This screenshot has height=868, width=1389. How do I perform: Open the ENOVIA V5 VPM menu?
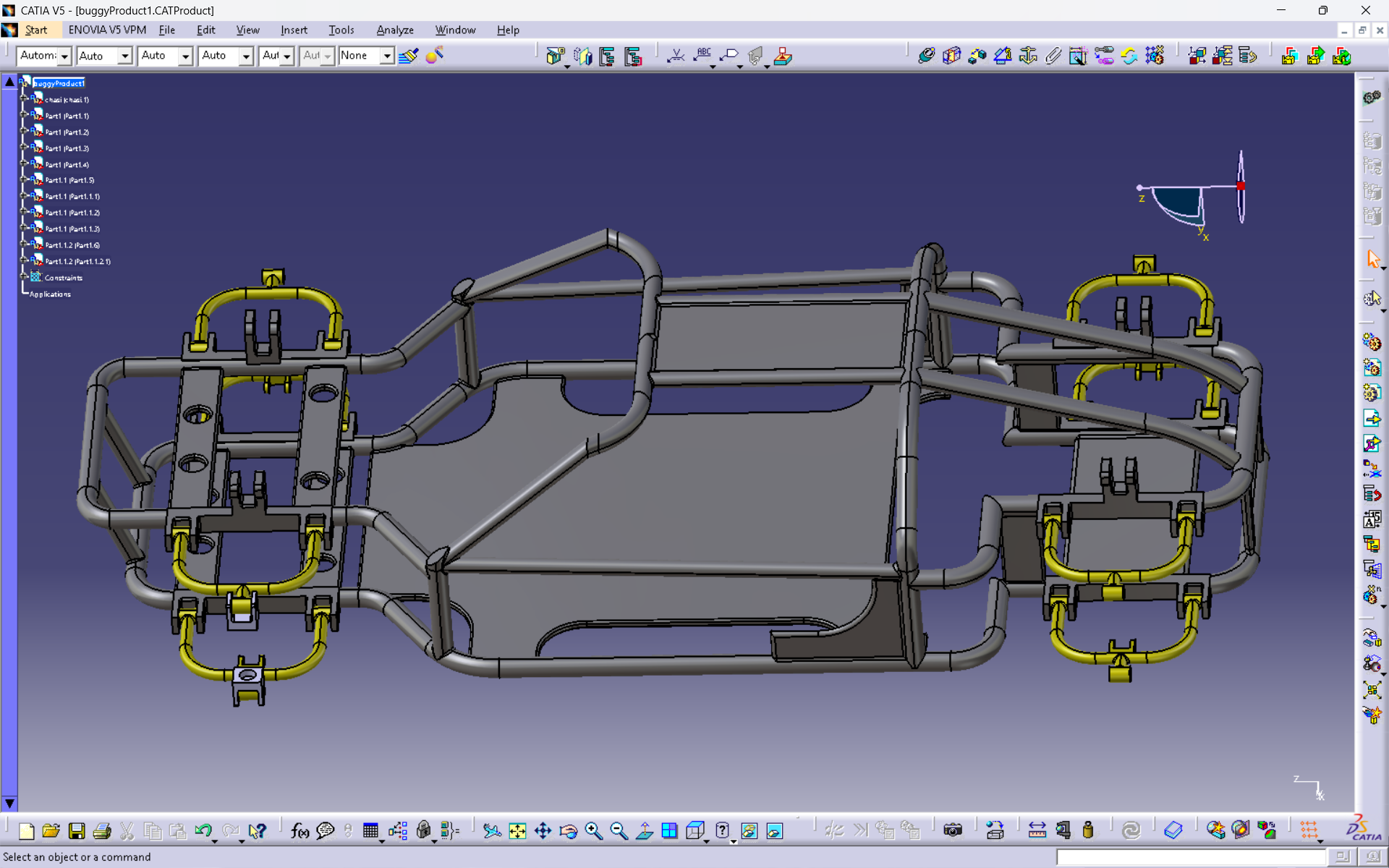(x=107, y=30)
